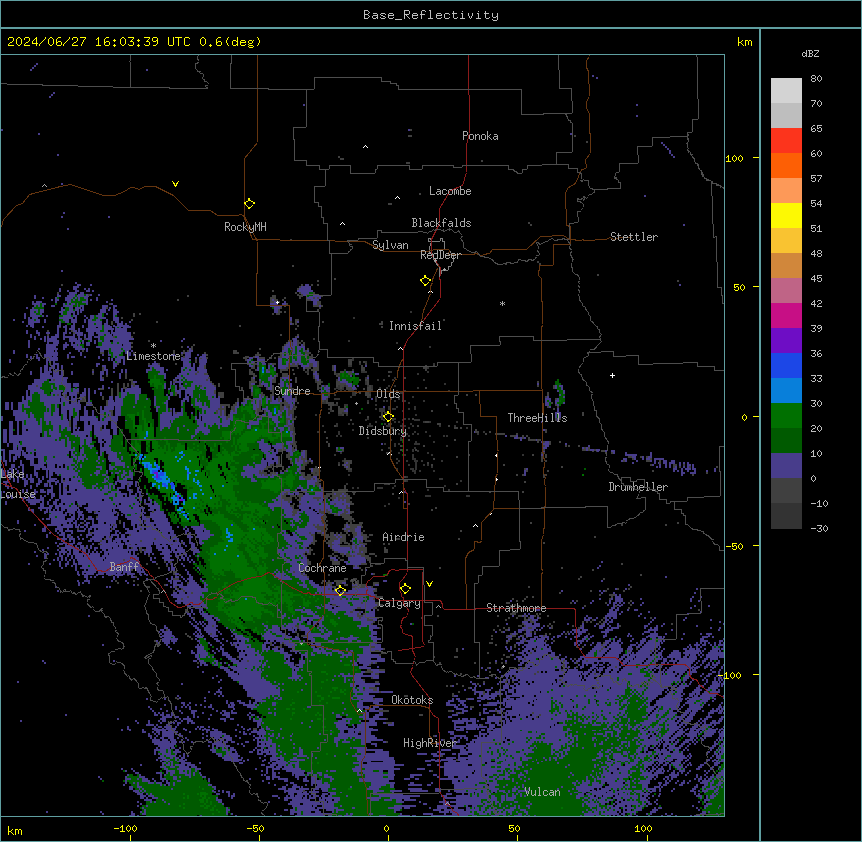The height and width of the screenshot is (842, 862).
Task: Click the yellow V marker beside Calgary
Action: tap(429, 584)
